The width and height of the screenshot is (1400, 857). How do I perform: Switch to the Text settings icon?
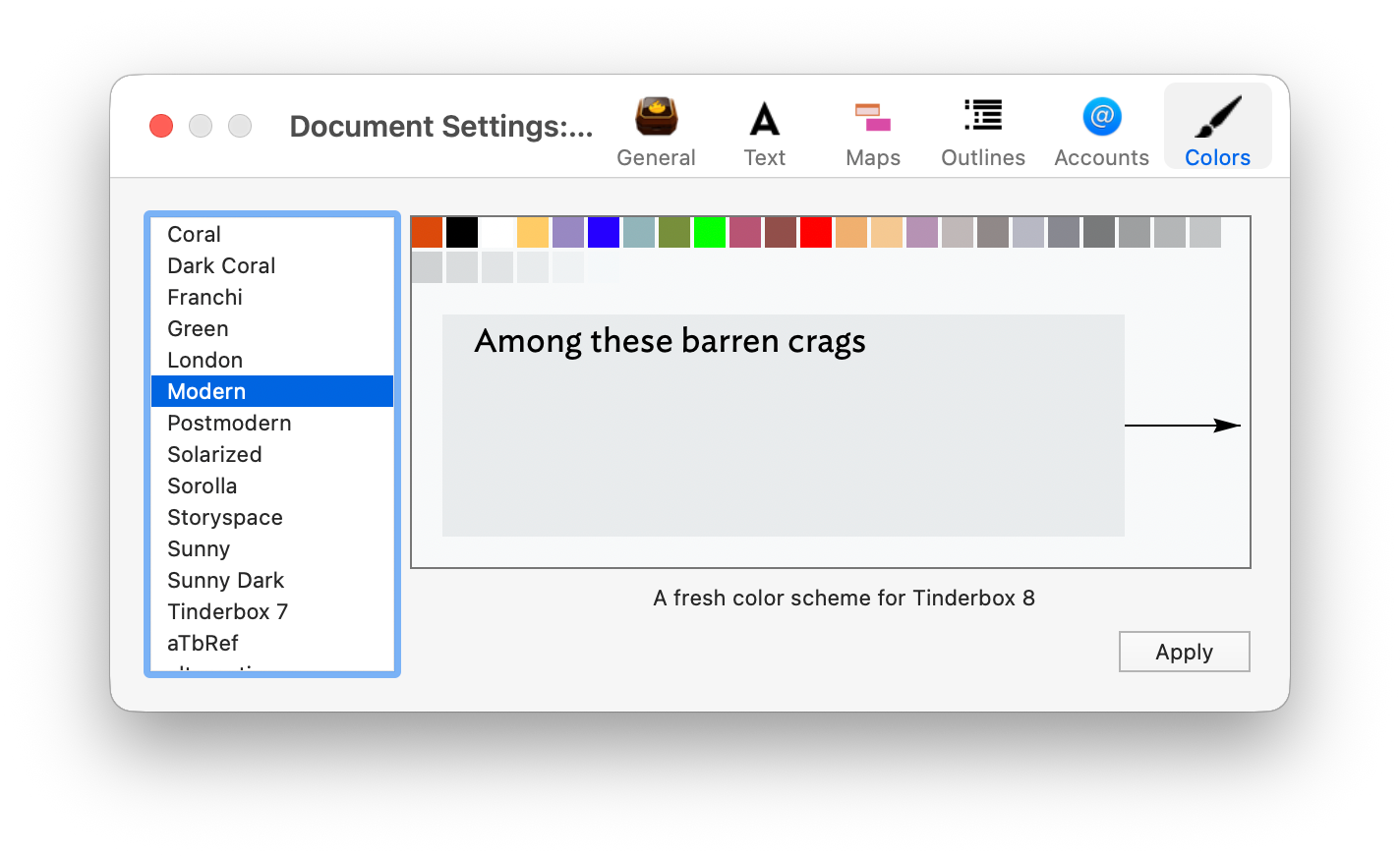tap(764, 120)
